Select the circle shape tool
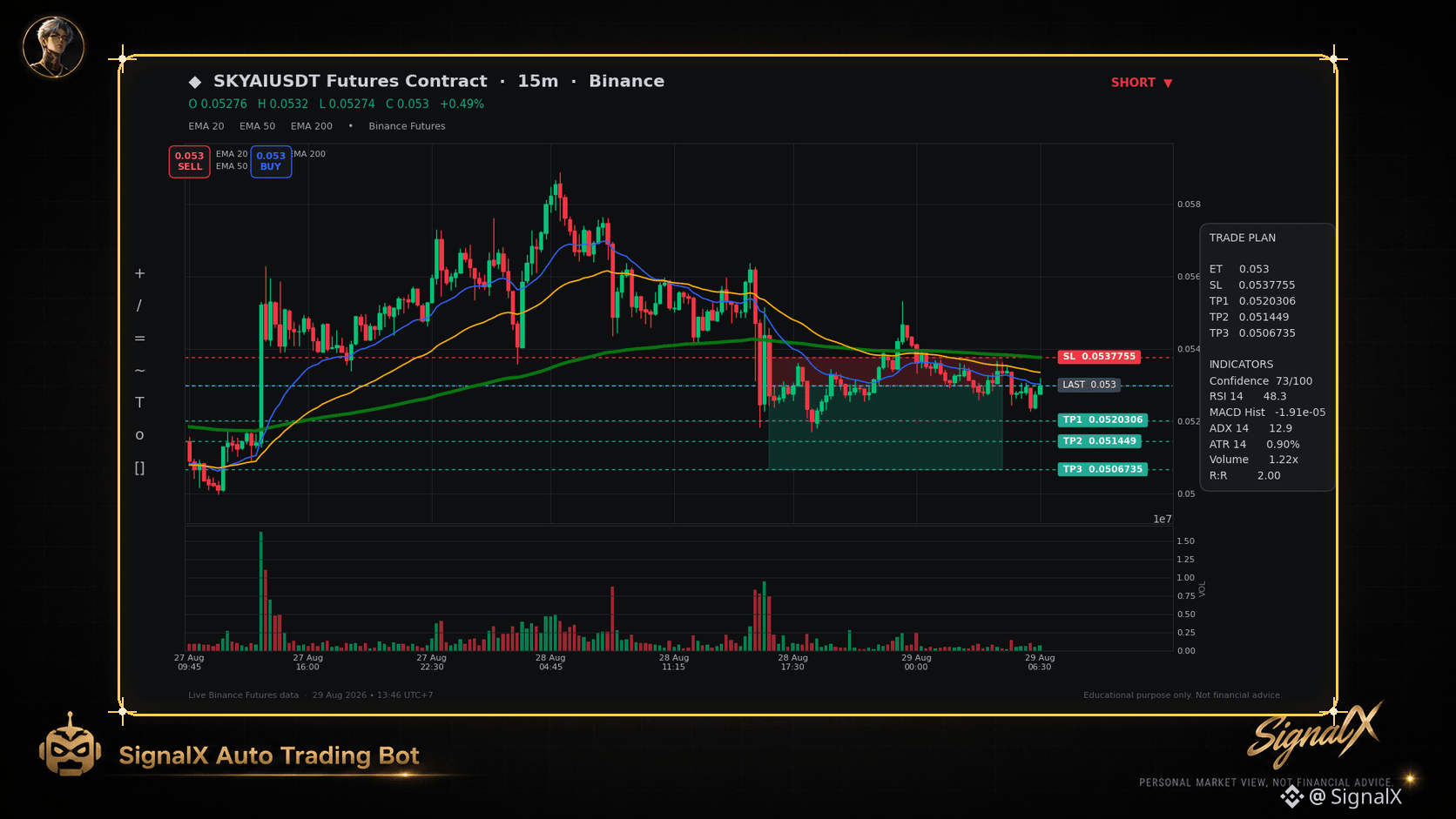The image size is (1456, 819). coord(139,435)
